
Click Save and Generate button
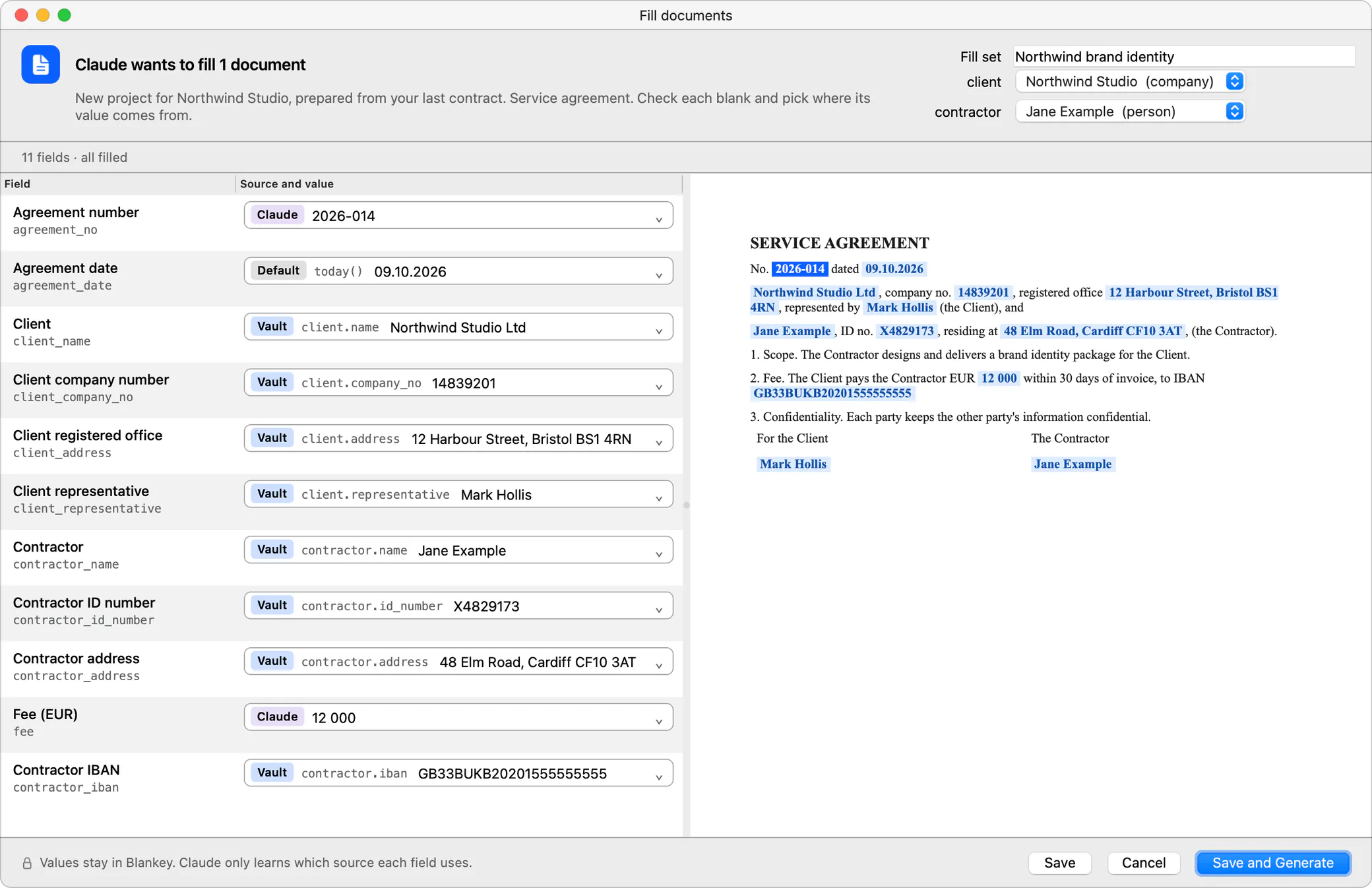[x=1272, y=863]
